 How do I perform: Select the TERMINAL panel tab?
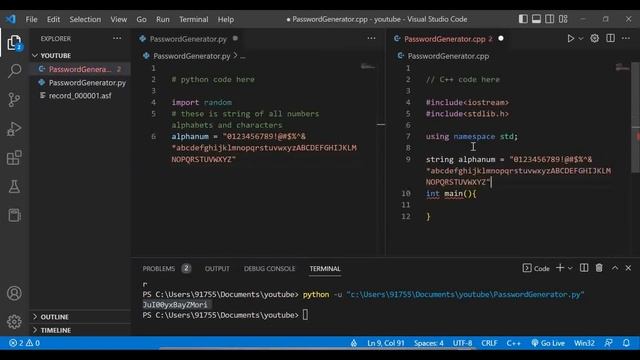coord(324,269)
